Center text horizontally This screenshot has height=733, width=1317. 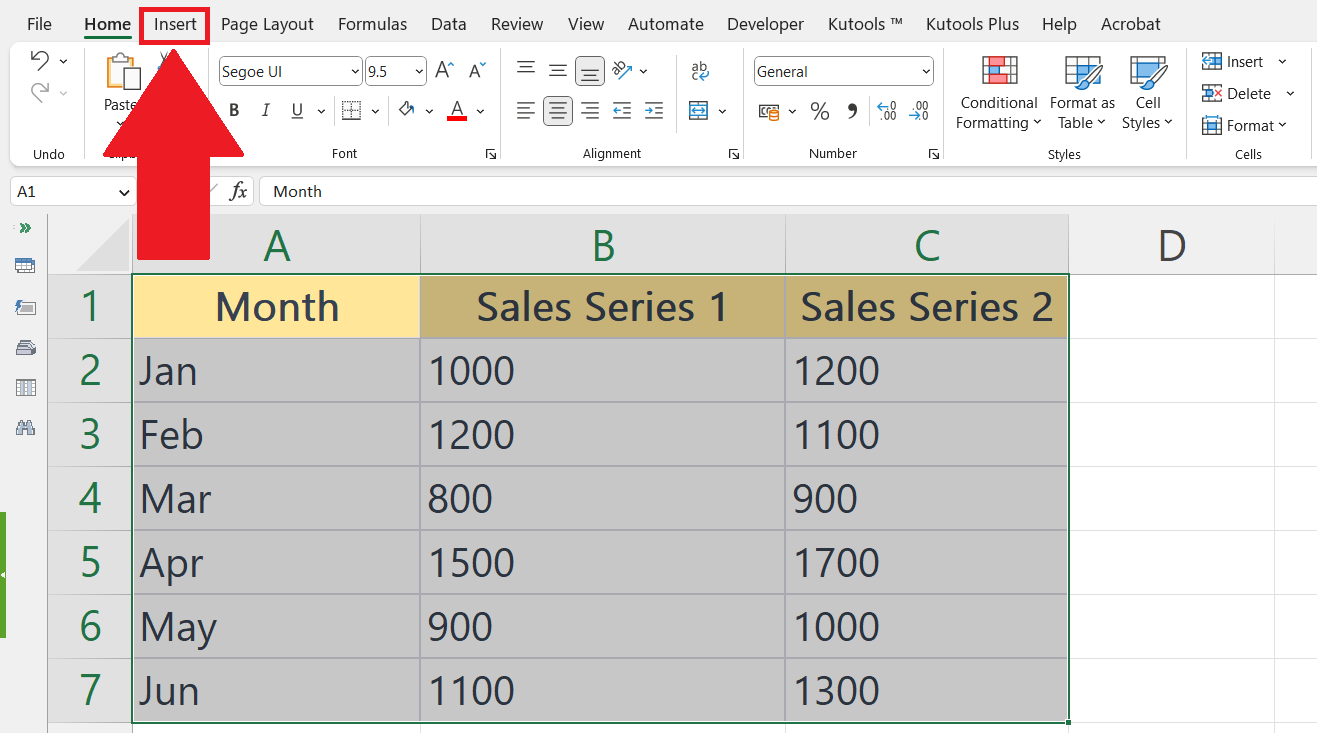tap(558, 110)
